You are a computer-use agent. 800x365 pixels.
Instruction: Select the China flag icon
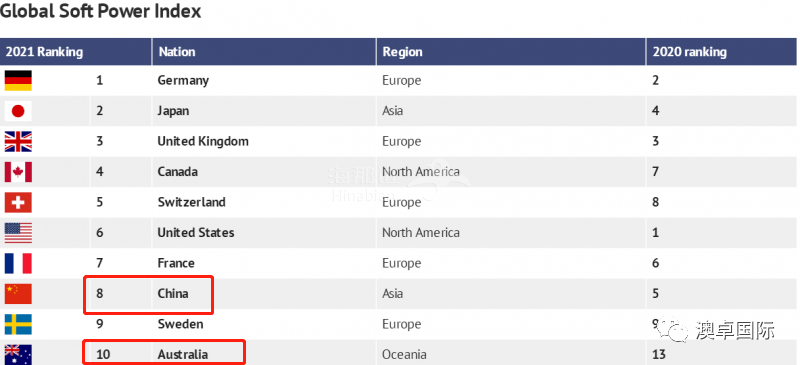18,294
